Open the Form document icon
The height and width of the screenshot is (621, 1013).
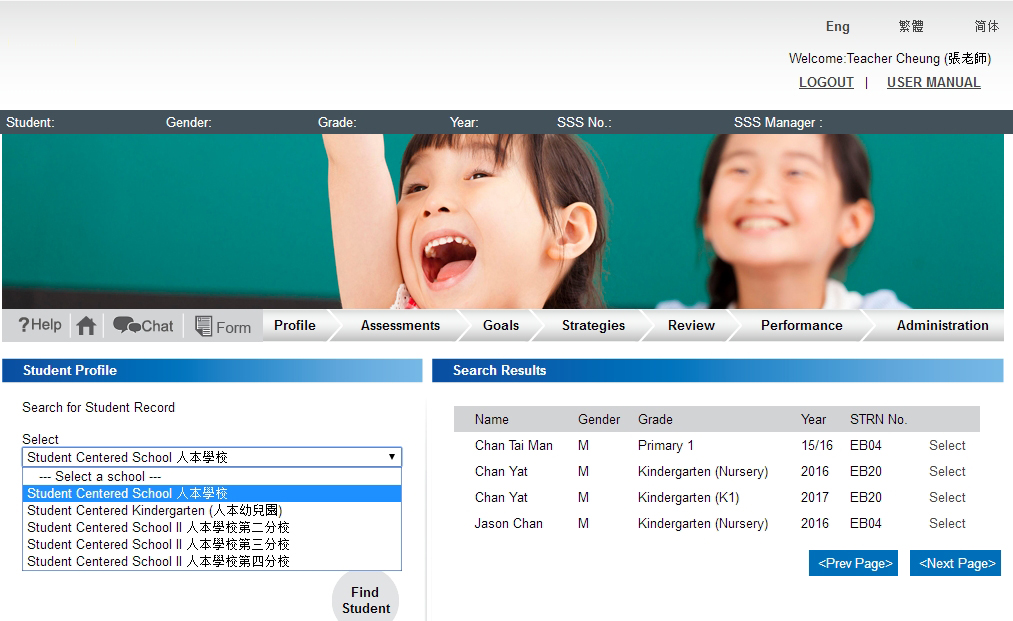[223, 326]
